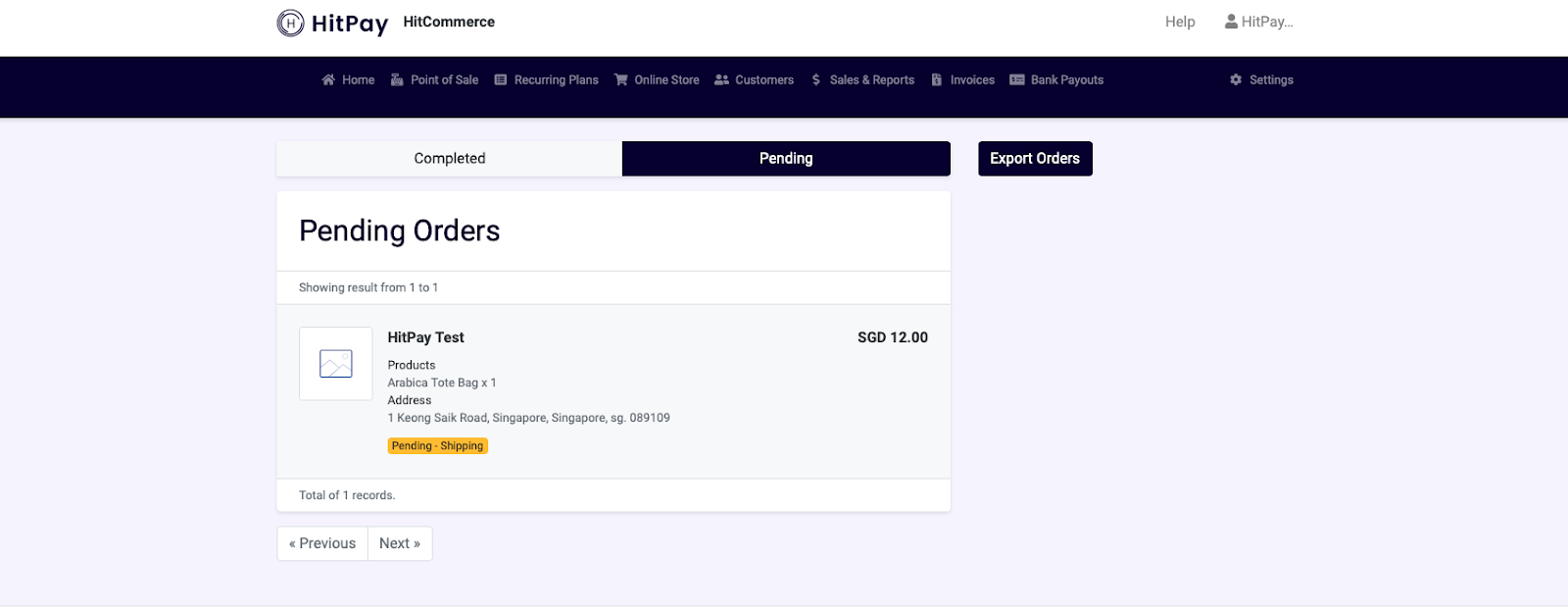Go to Invoices page
This screenshot has height=612, width=1568.
point(963,80)
